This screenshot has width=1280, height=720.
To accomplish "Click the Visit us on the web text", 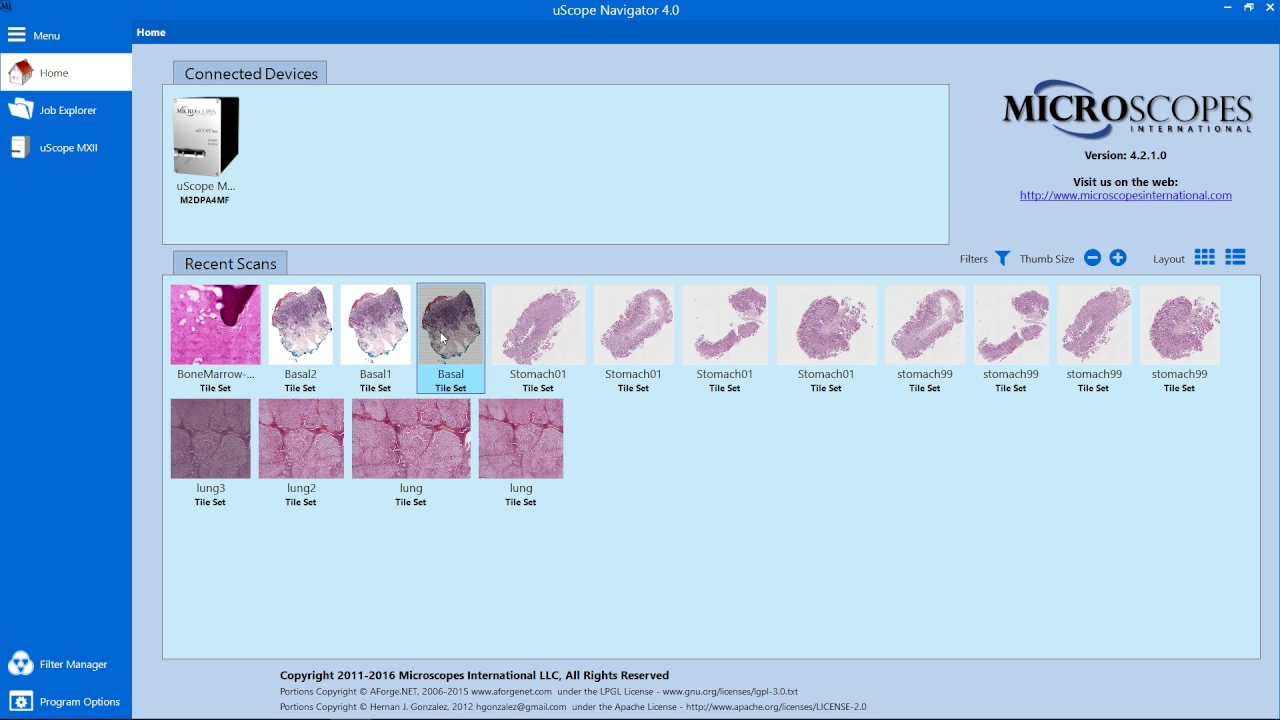I will 1125,182.
